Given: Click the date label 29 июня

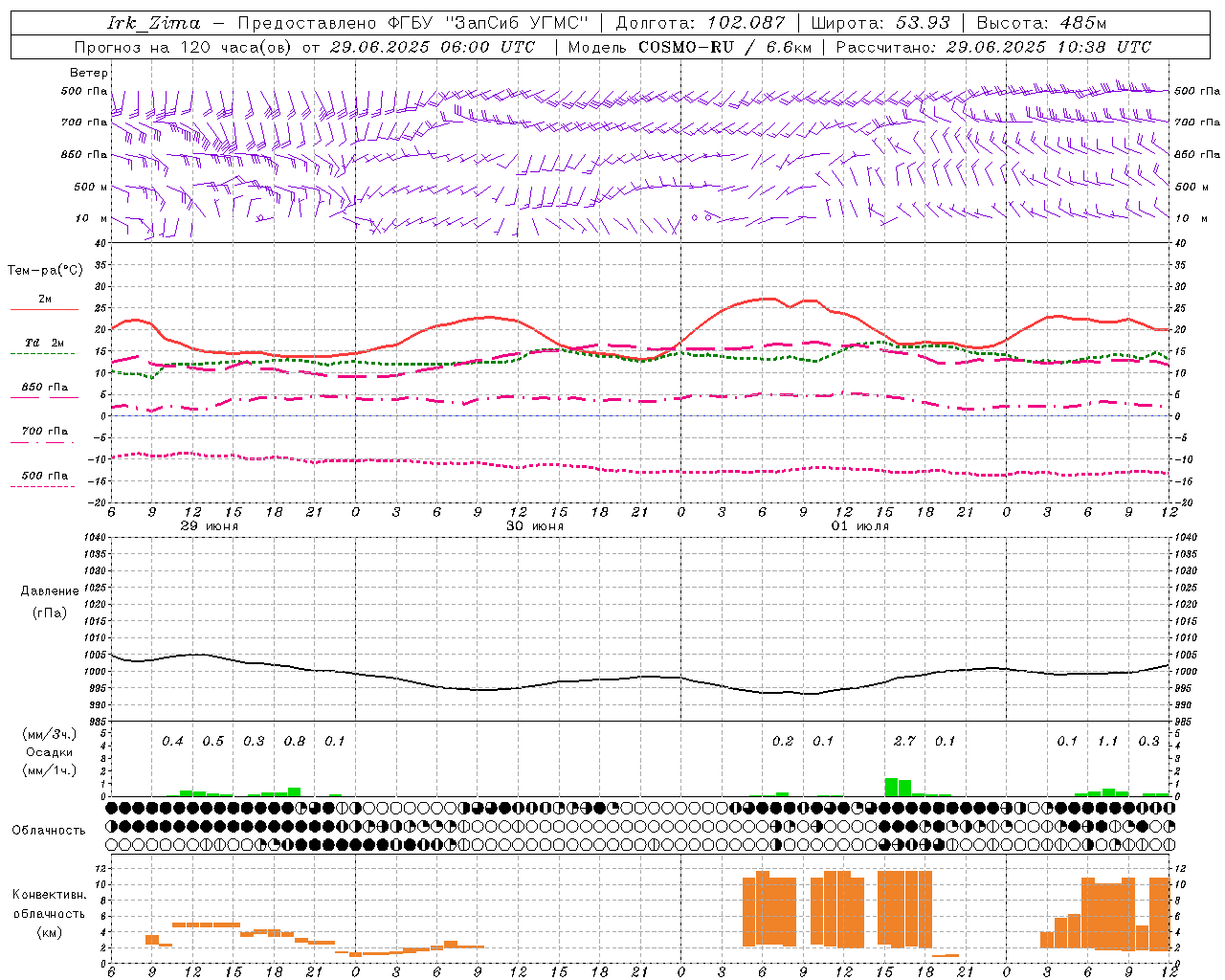Looking at the screenshot, I should [x=210, y=526].
